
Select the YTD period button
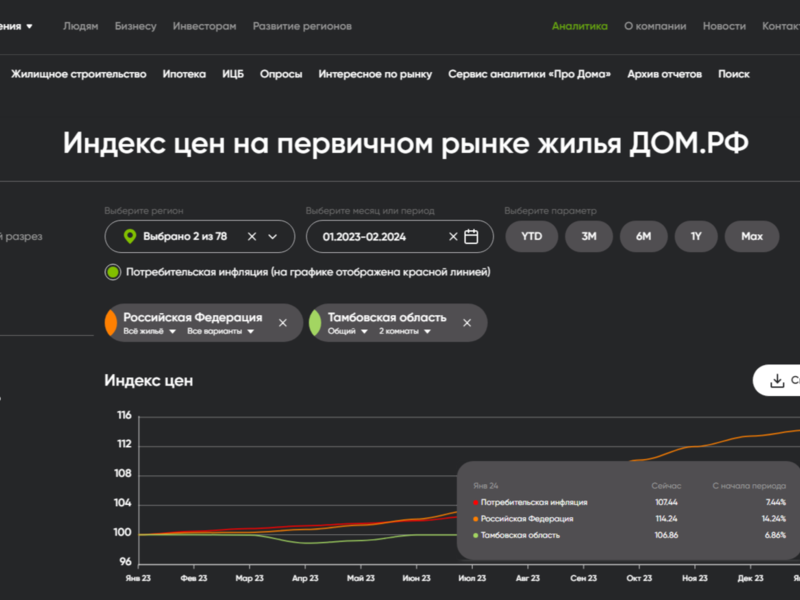531,236
